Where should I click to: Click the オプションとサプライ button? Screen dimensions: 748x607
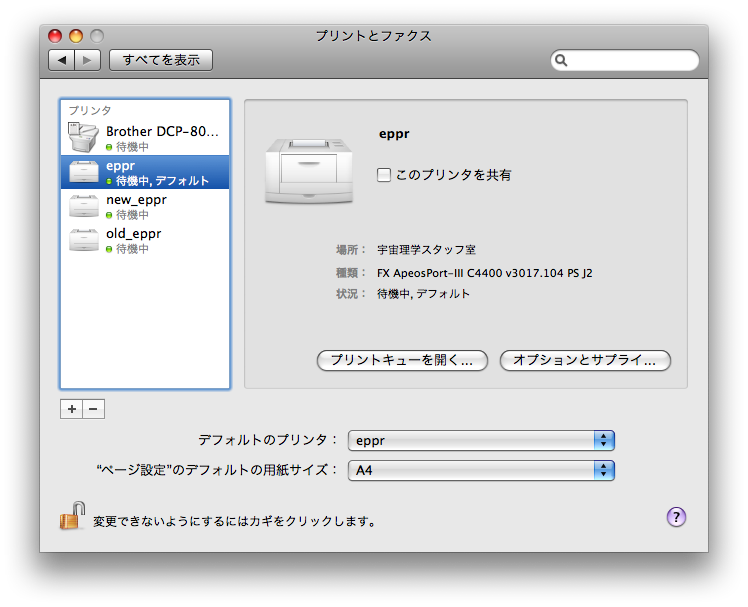pos(585,360)
